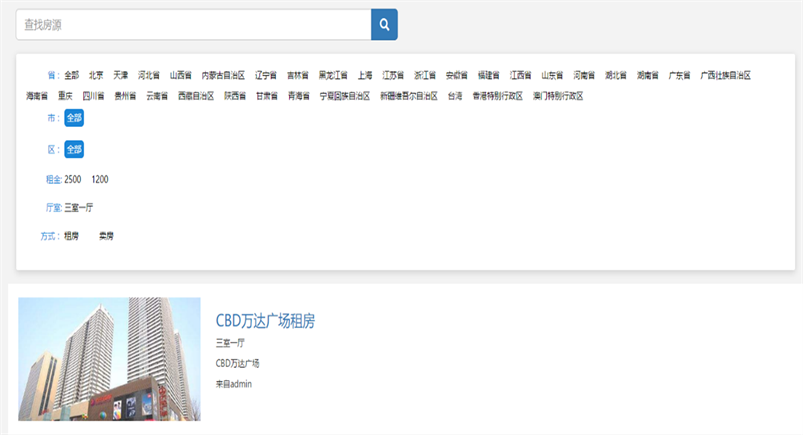This screenshot has height=435, width=803.
Task: Open the CBD万达广场租房 listing title
Action: pos(265,321)
